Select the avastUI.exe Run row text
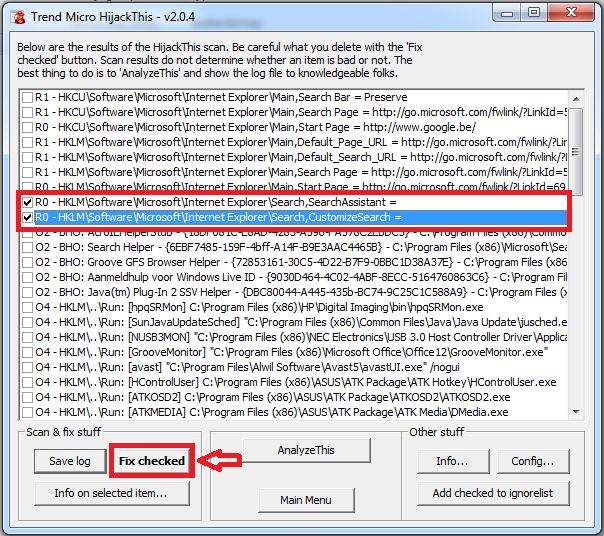This screenshot has height=536, width=604. pyautogui.click(x=247, y=367)
